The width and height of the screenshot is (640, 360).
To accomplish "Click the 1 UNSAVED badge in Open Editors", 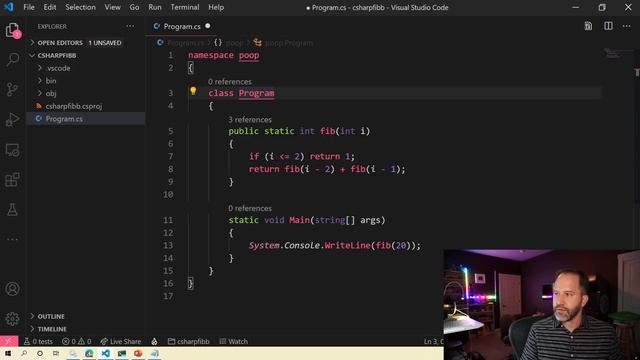I will [105, 42].
